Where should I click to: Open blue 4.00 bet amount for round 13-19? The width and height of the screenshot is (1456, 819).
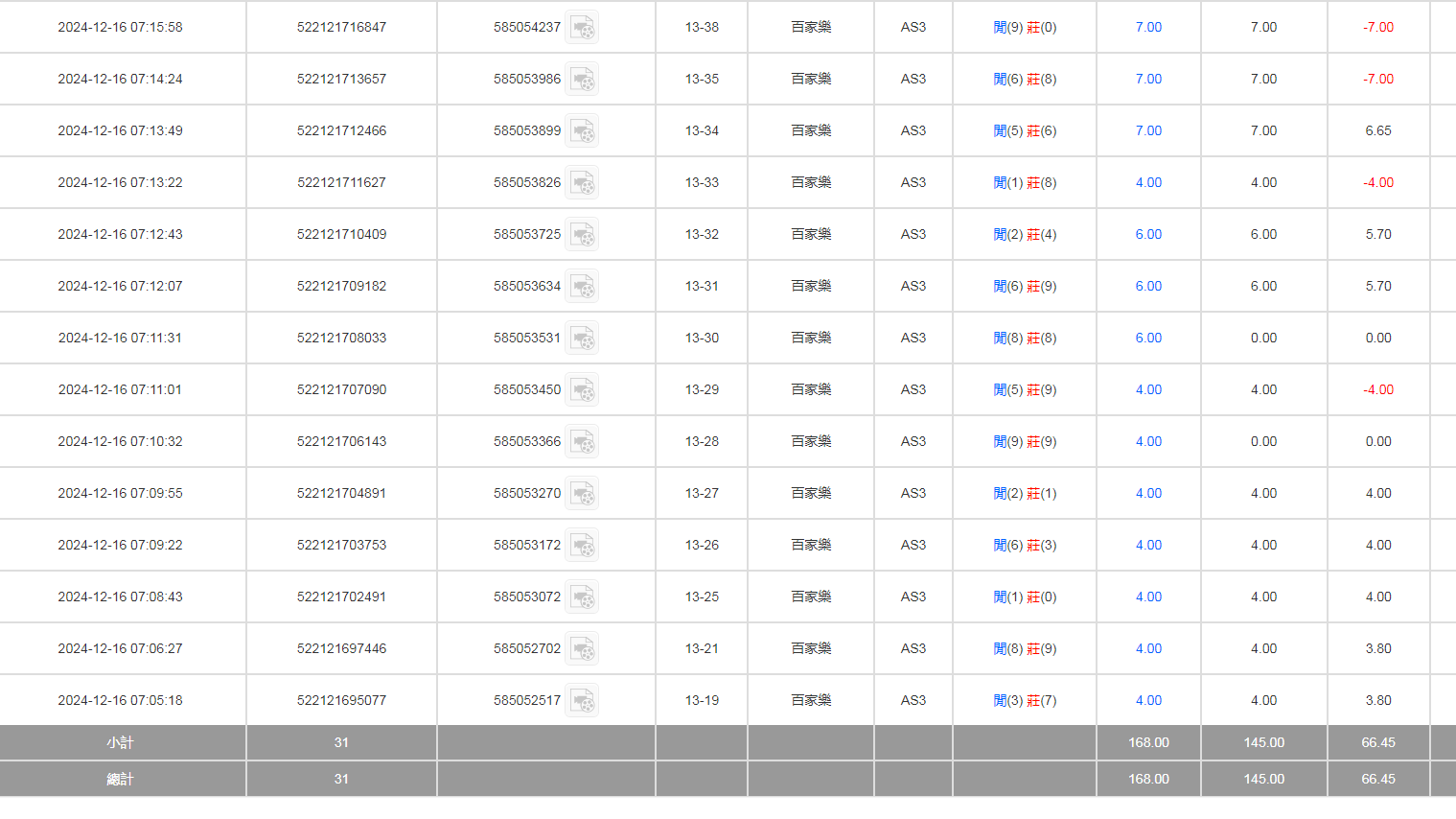coord(1148,701)
